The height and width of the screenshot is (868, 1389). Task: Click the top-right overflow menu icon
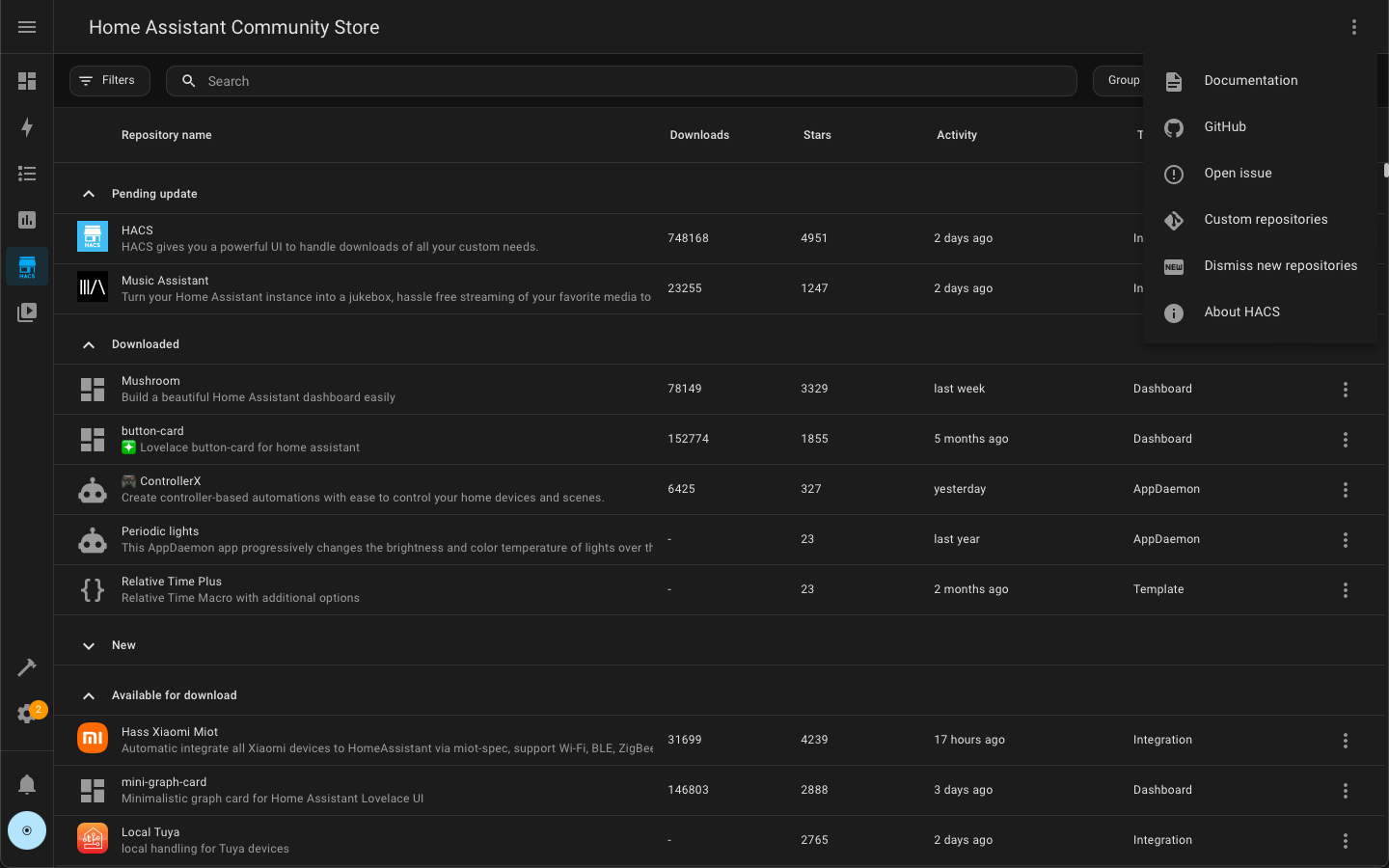[1354, 27]
